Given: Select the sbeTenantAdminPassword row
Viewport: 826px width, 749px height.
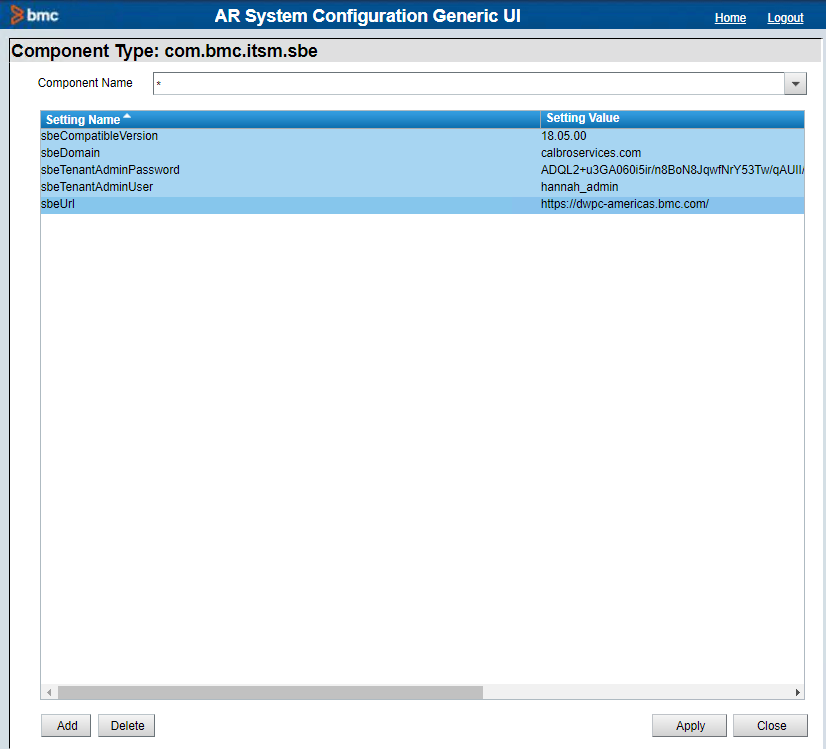Looking at the screenshot, I should point(110,170).
